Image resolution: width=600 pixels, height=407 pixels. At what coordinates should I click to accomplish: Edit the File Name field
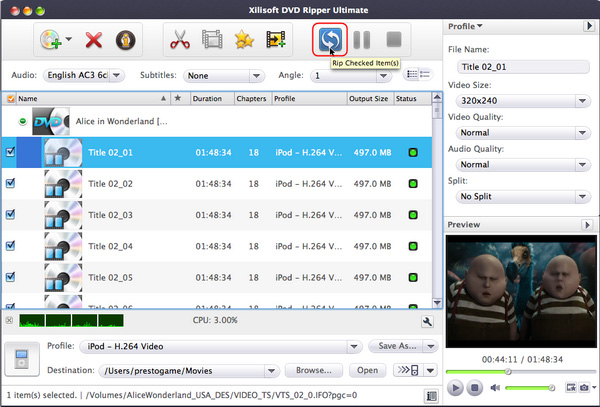click(523, 67)
